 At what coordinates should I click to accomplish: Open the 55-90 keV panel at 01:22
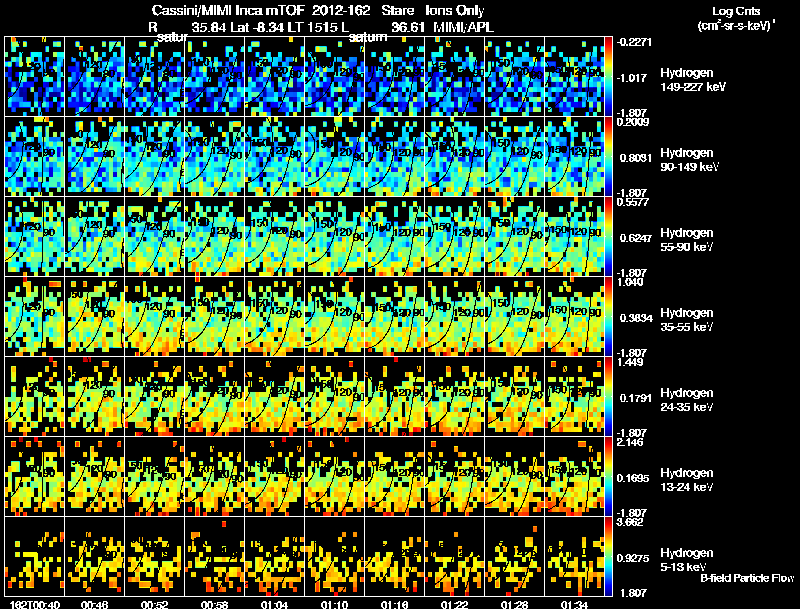pos(455,236)
